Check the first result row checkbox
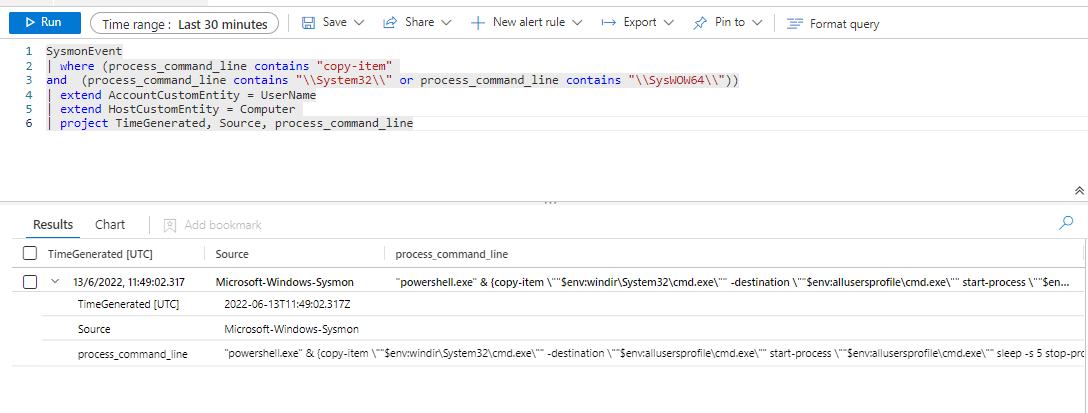1088x413 pixels. point(30,282)
